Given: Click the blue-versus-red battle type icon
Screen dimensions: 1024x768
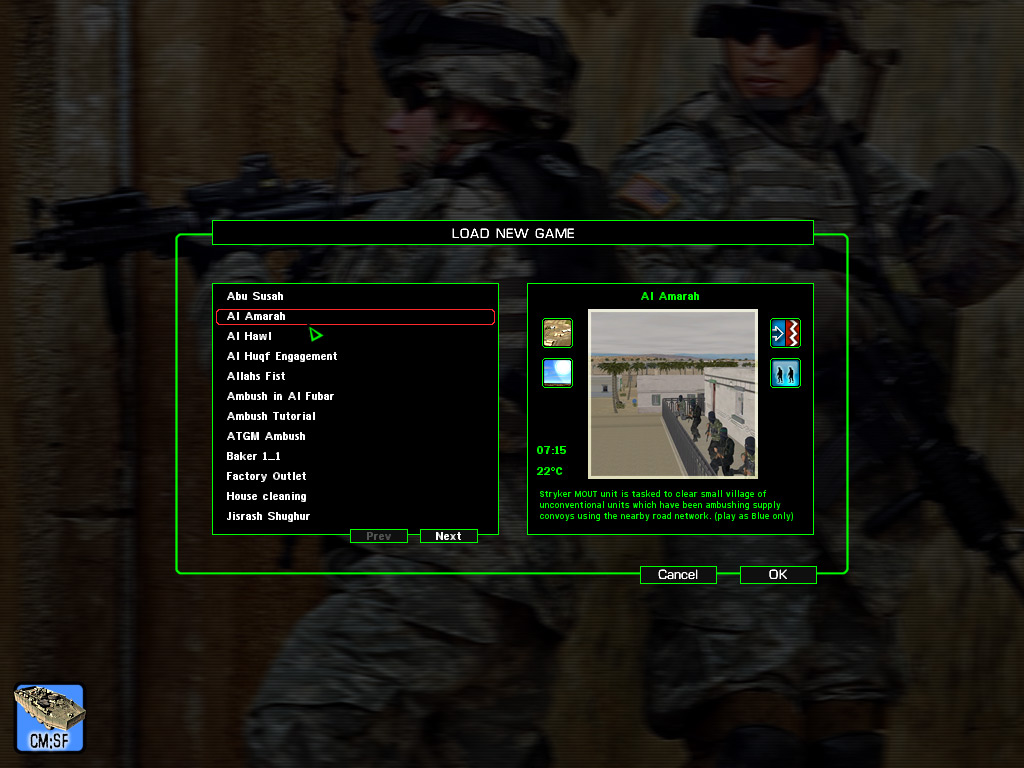Looking at the screenshot, I should click(x=785, y=333).
